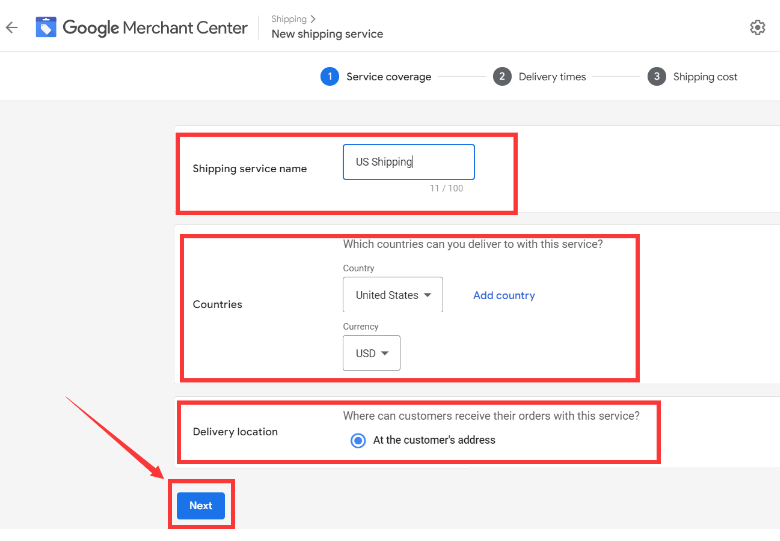The height and width of the screenshot is (541, 780).
Task: Click the "At the customer's address" label
Action: tap(434, 440)
